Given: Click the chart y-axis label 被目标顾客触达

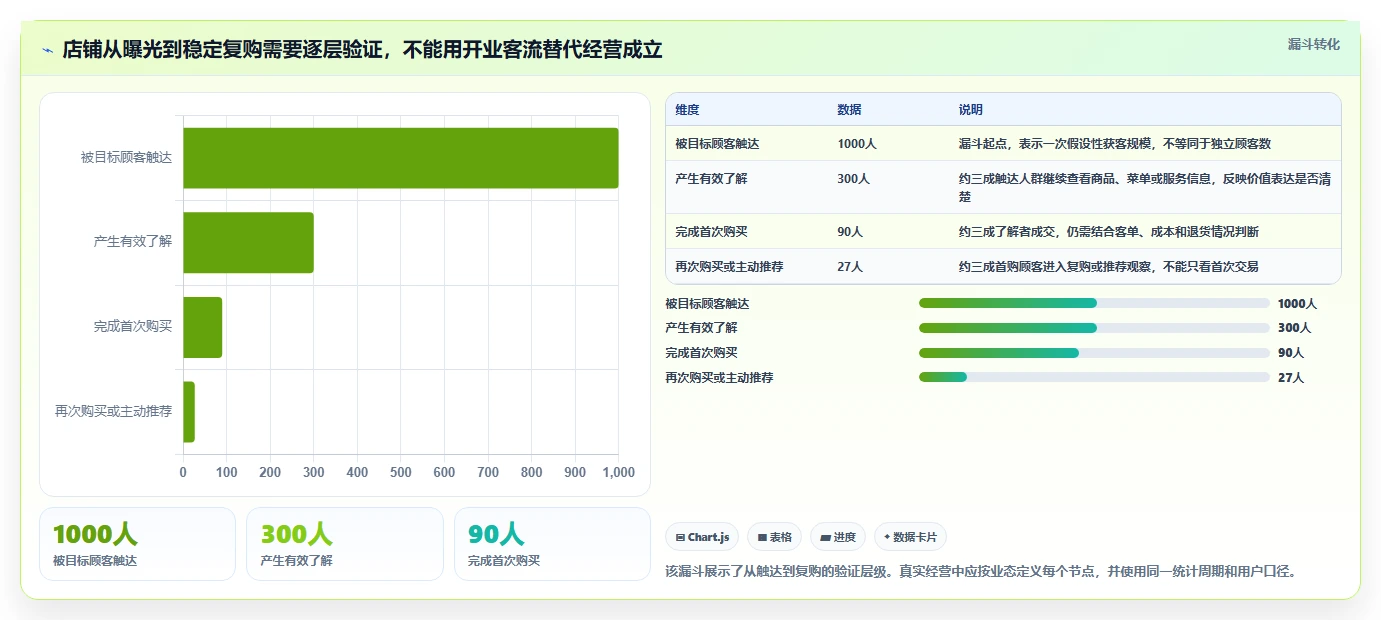Looking at the screenshot, I should tap(126, 158).
